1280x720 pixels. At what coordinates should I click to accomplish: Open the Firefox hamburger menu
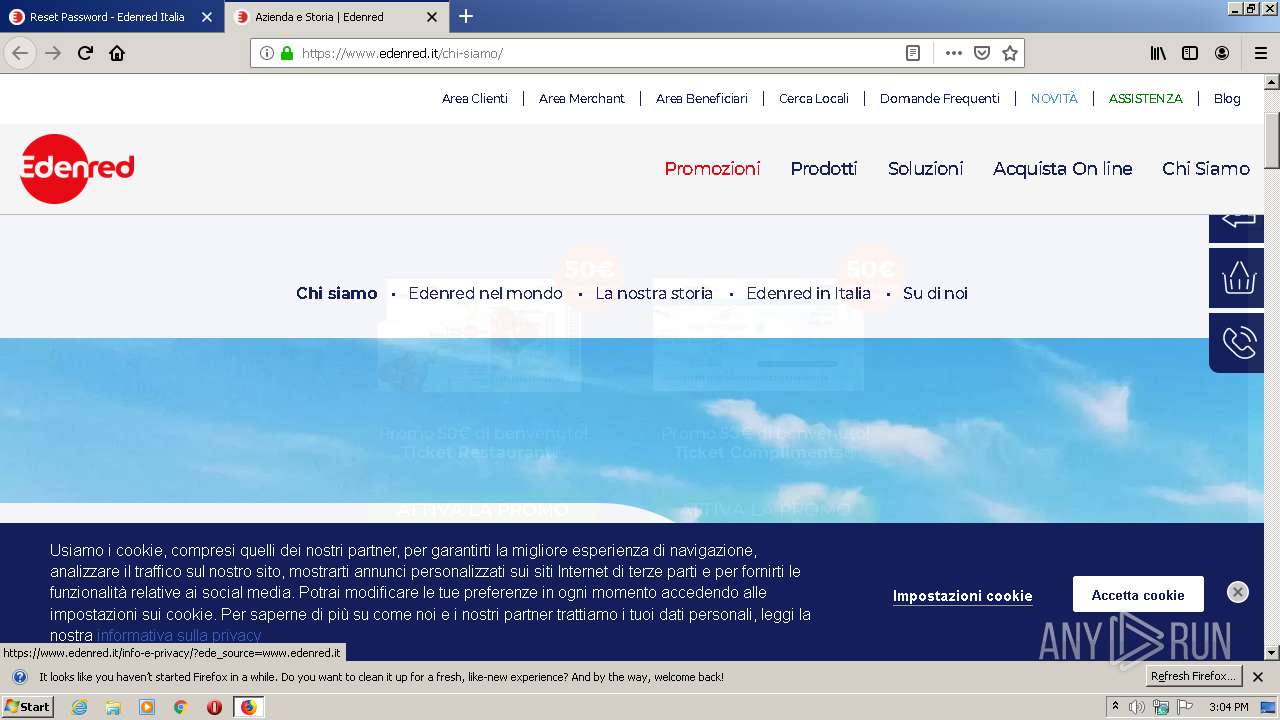coord(1260,53)
